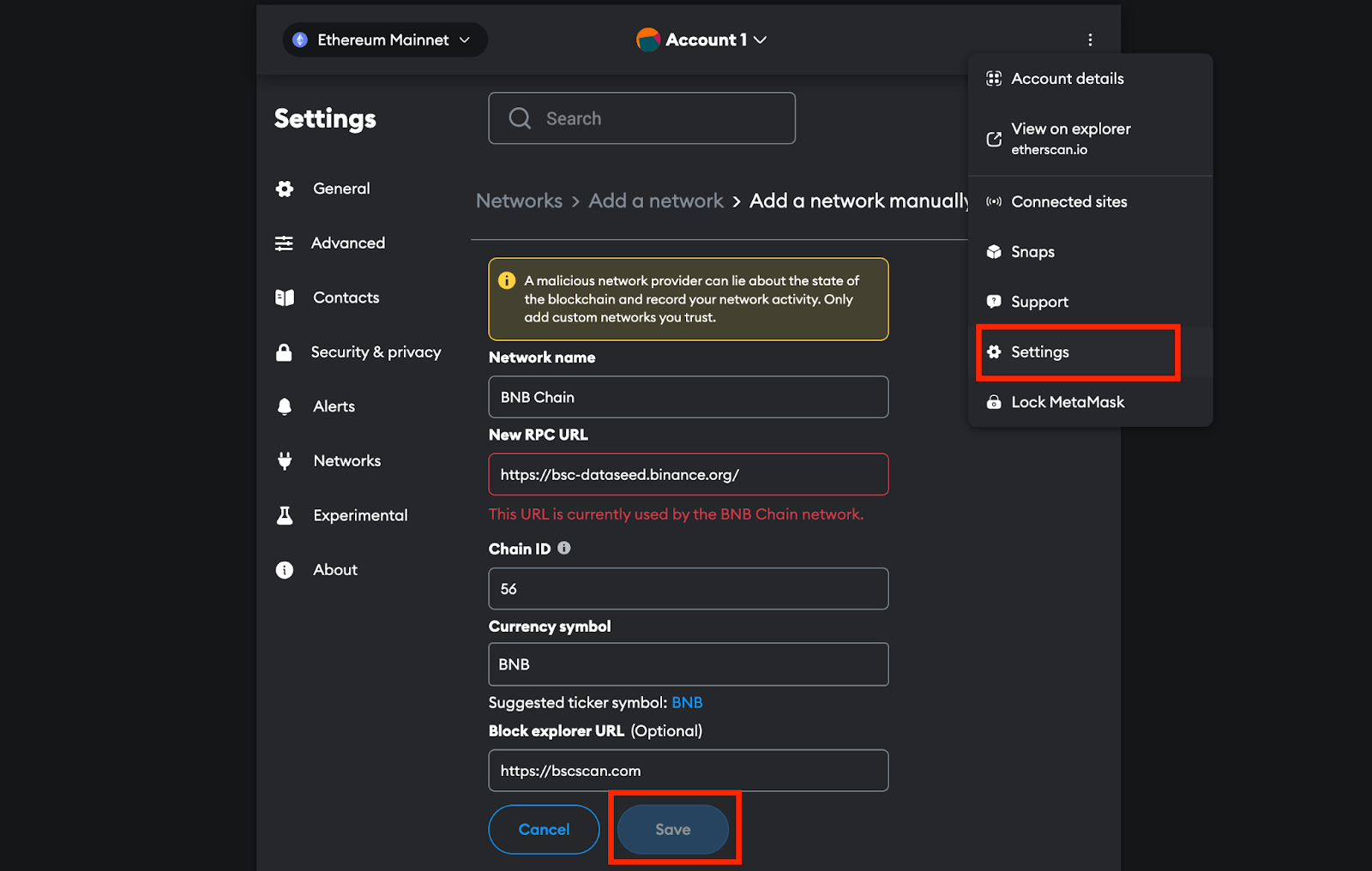Click the Support chat bubble icon
Viewport: 1372px width, 871px height.
994,302
